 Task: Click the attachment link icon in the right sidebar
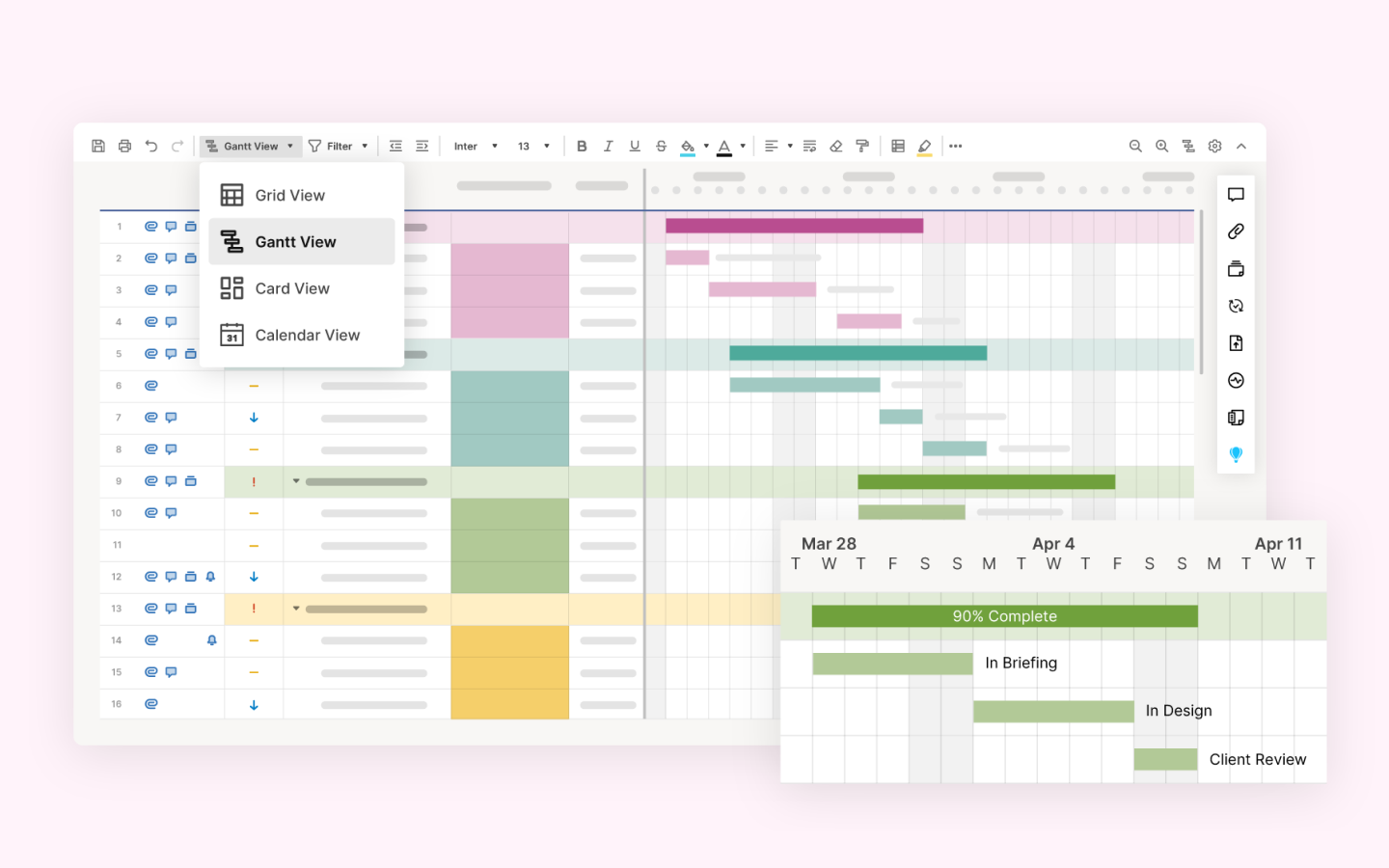pos(1236,231)
